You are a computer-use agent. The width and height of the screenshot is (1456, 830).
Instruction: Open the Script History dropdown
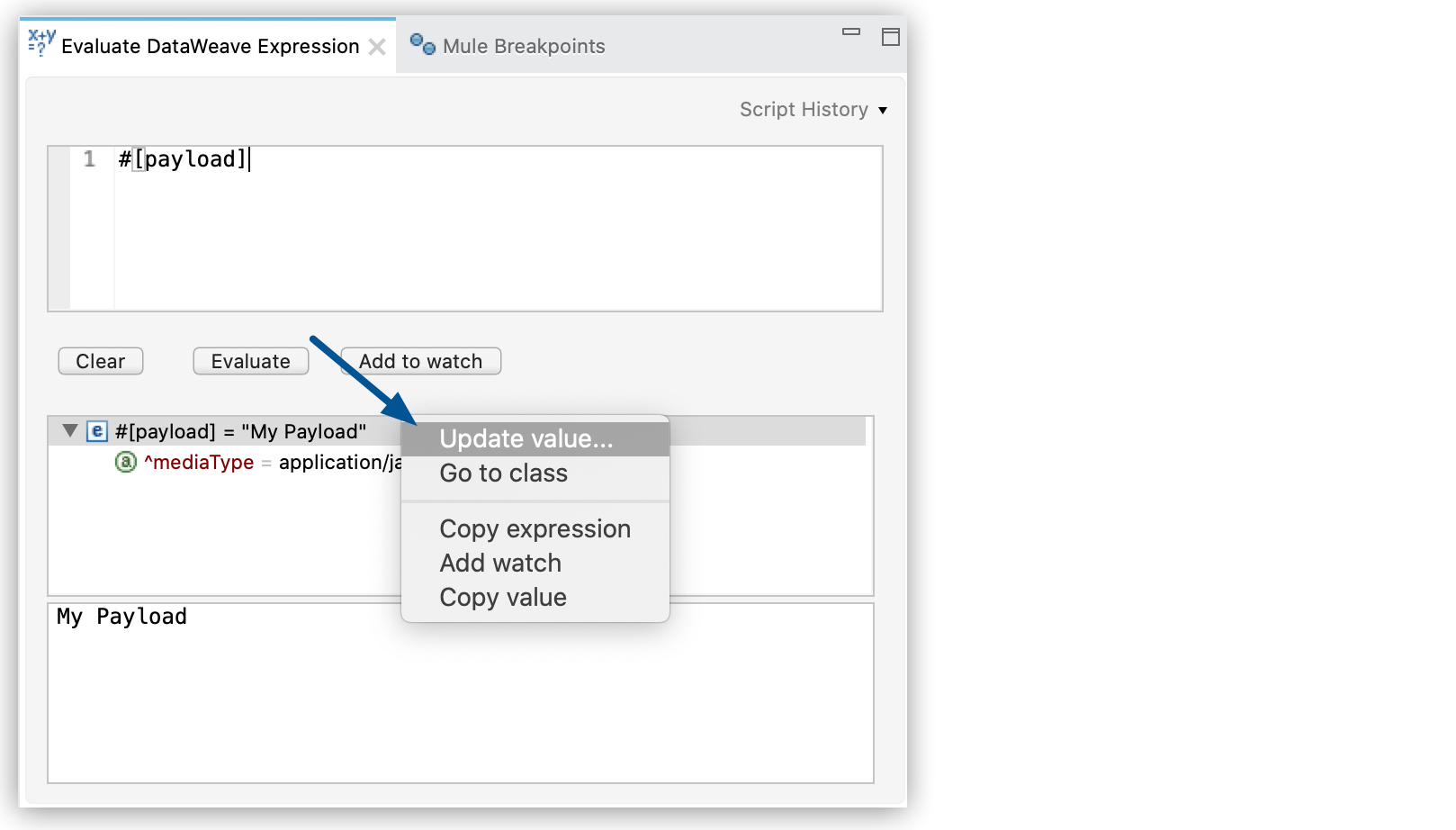pyautogui.click(x=813, y=110)
